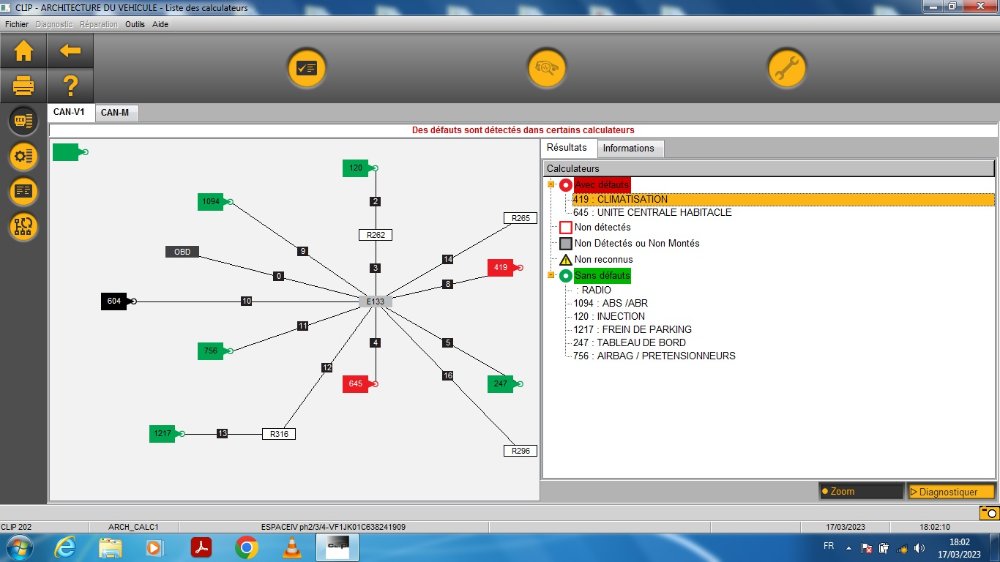Click the back arrow button

click(70, 50)
